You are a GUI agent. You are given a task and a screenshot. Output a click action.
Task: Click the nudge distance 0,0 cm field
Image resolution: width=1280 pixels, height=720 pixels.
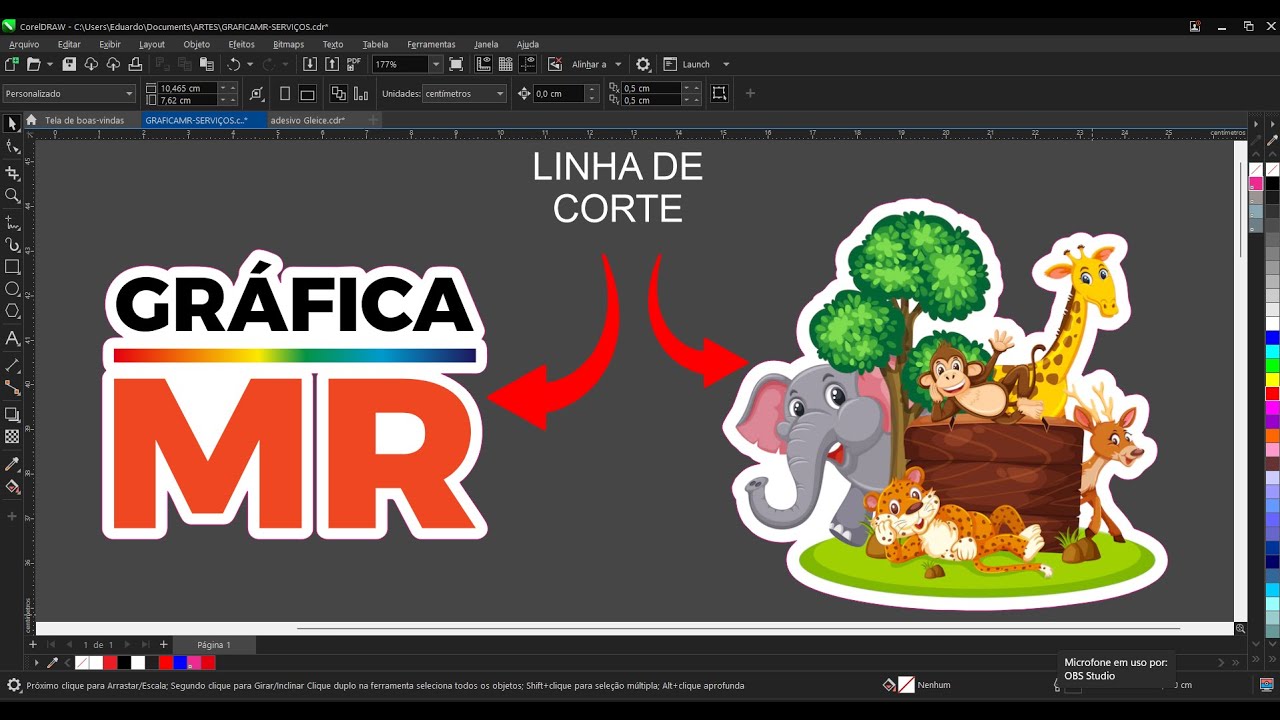558,93
